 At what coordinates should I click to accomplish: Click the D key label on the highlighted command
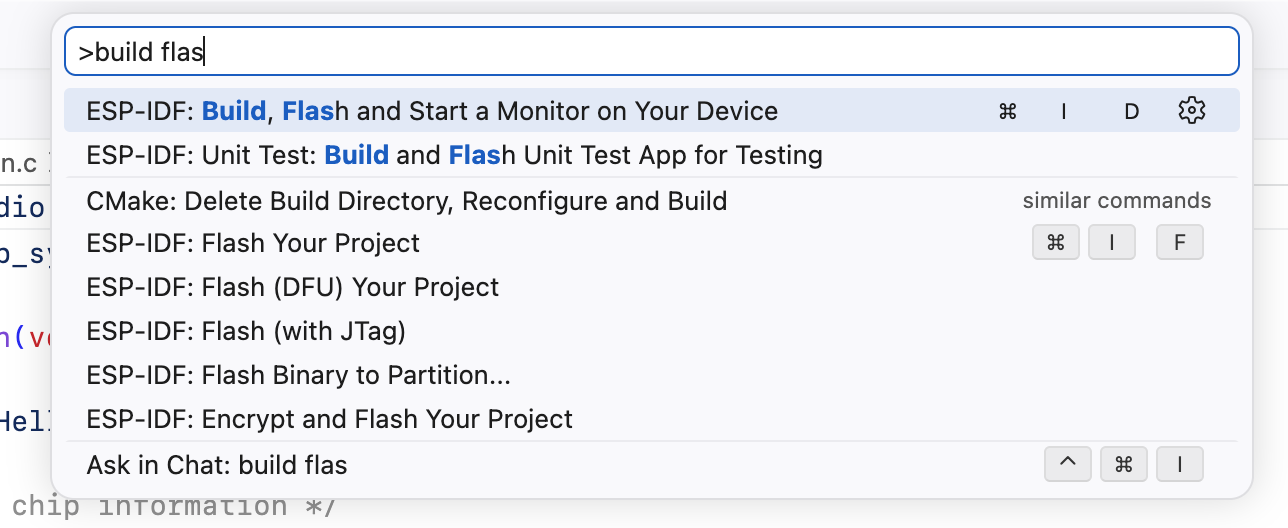point(1132,111)
